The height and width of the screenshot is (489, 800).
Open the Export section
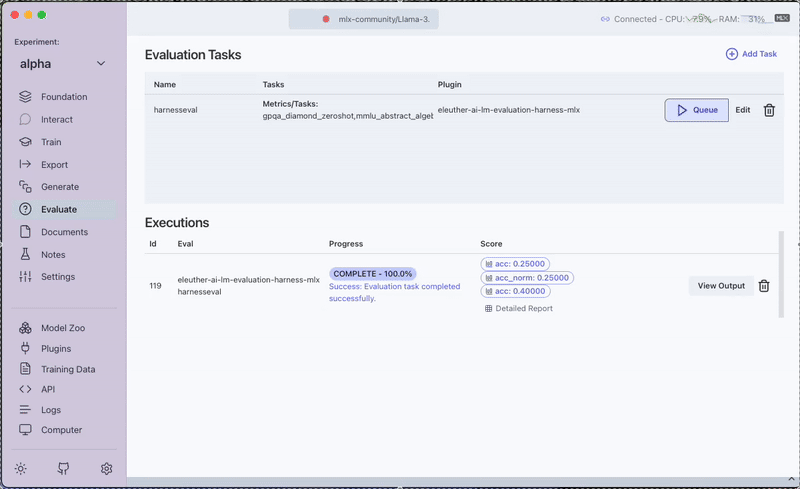(x=54, y=164)
